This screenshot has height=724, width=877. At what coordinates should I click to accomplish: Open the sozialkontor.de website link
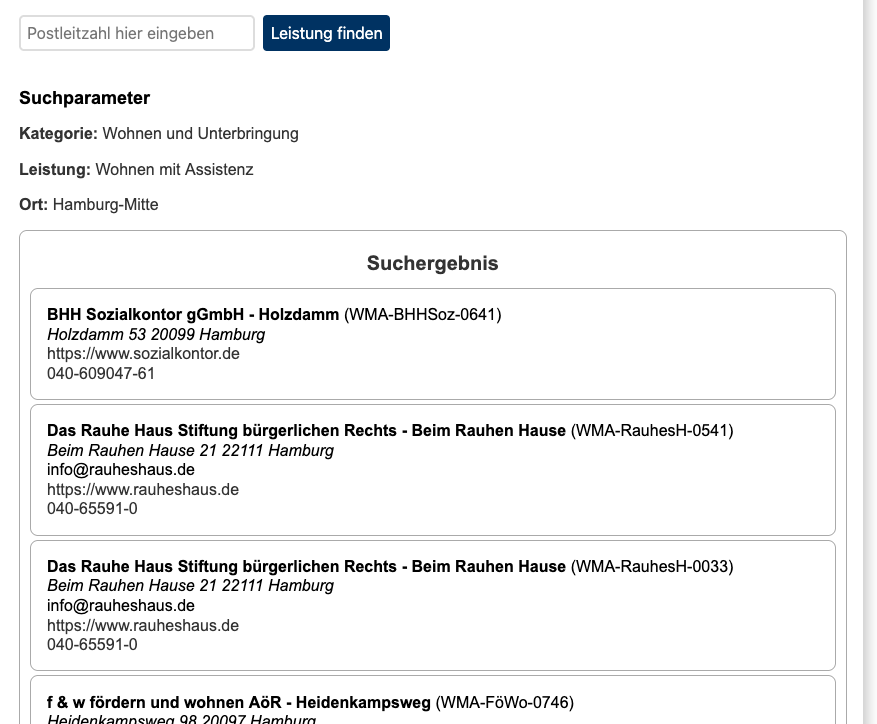(143, 354)
